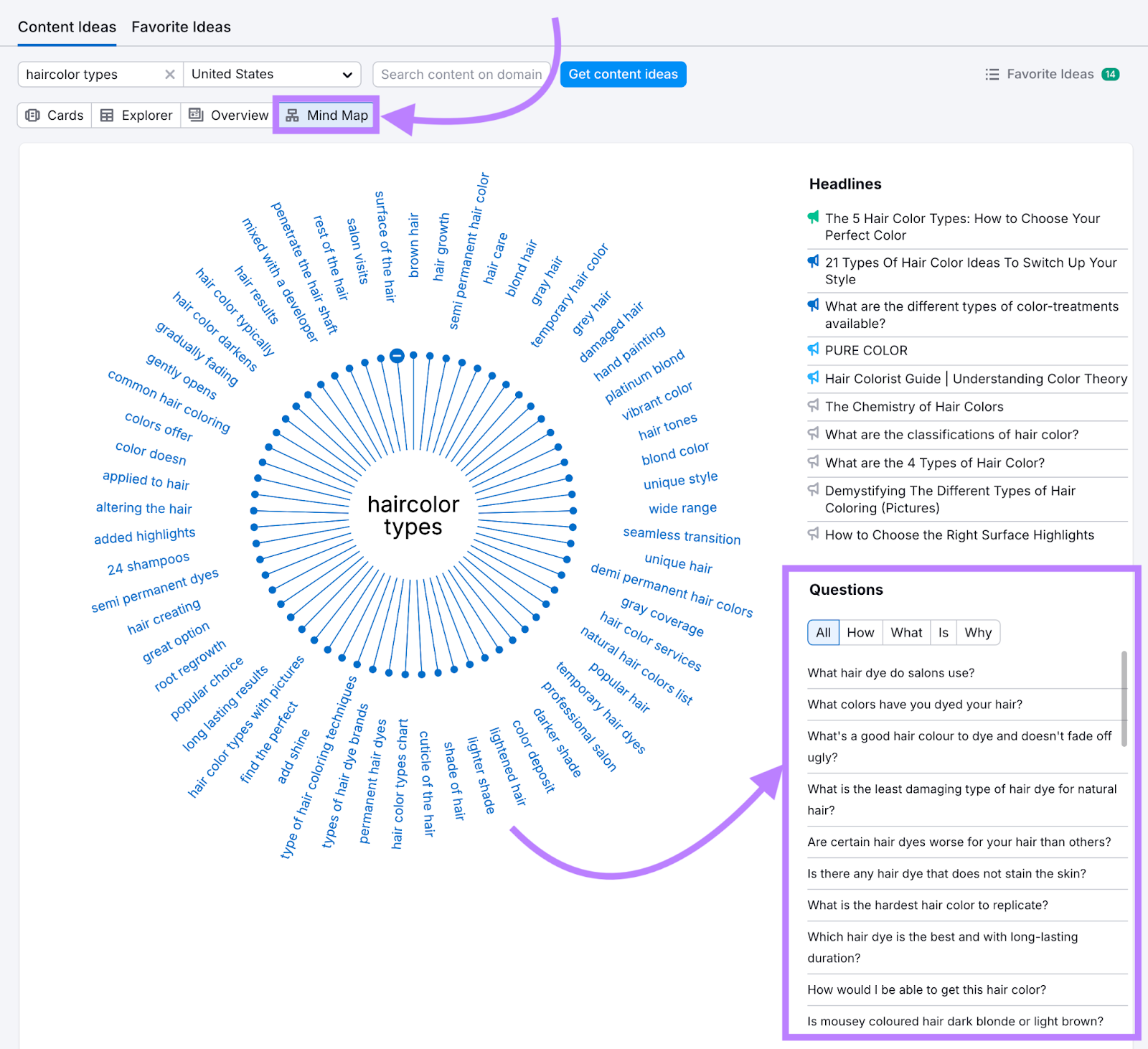Switch to the Cards view
Viewport: 1148px width, 1049px height.
click(55, 116)
